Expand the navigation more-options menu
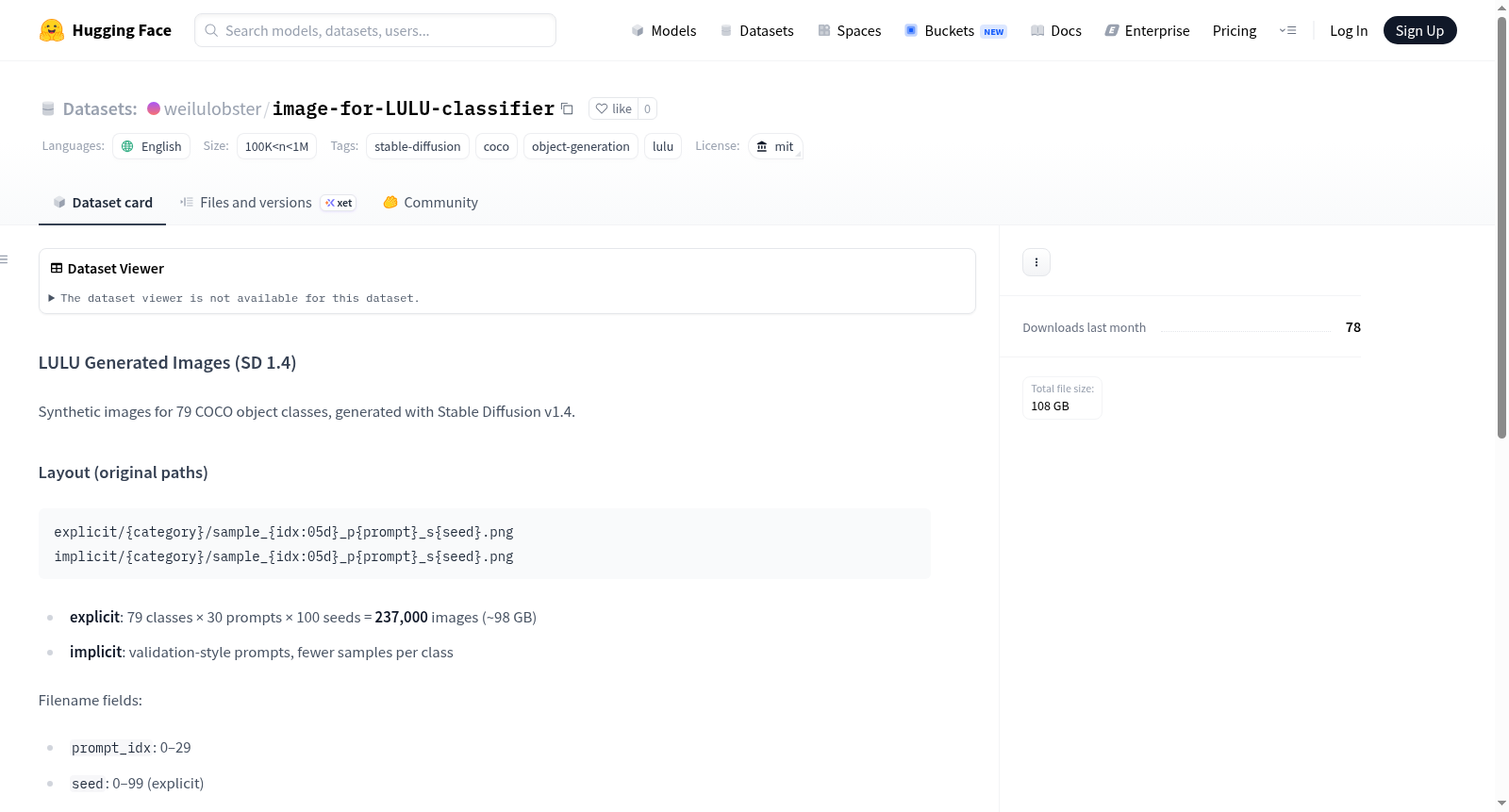1509x812 pixels. point(1287,30)
